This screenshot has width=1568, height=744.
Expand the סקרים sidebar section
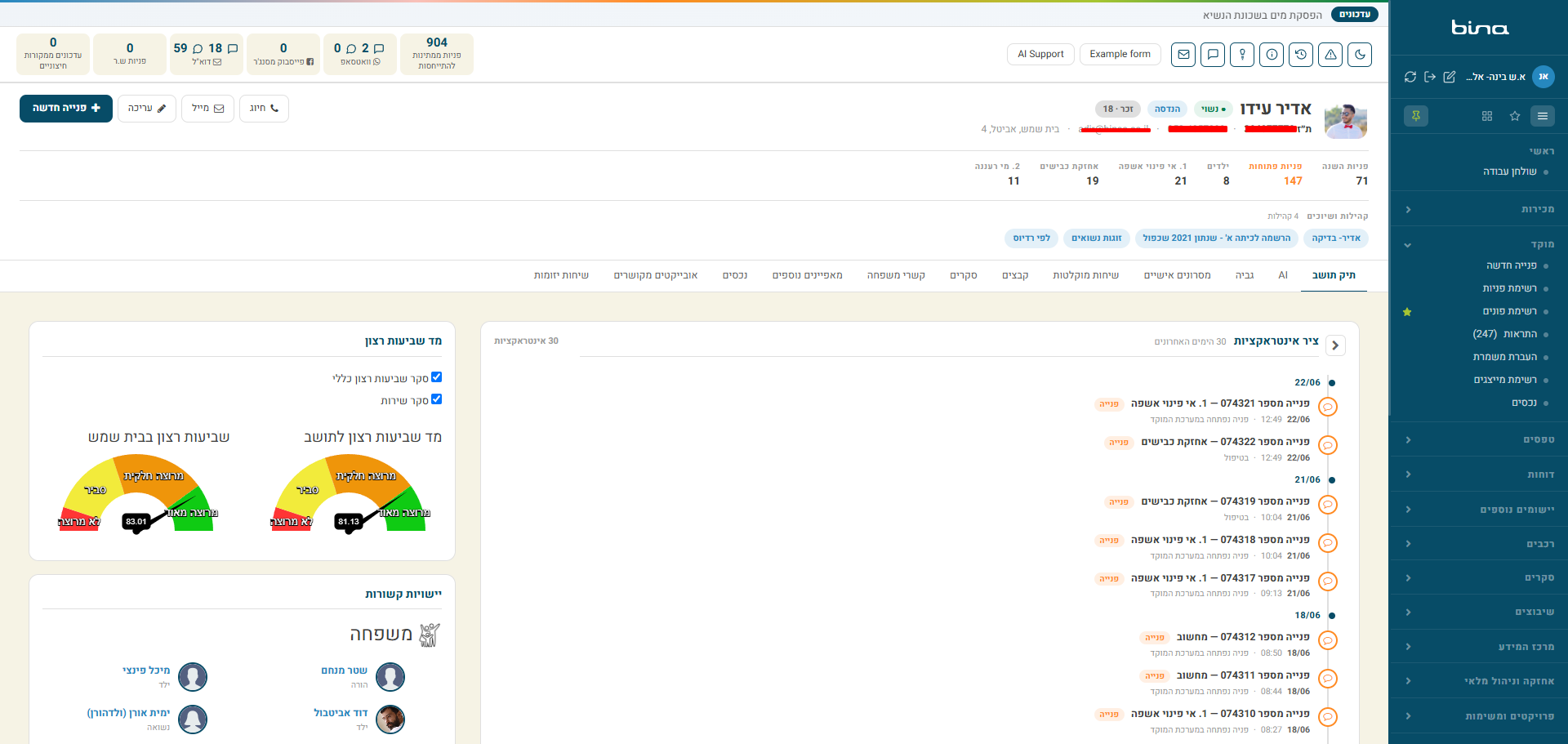[x=1479, y=577]
